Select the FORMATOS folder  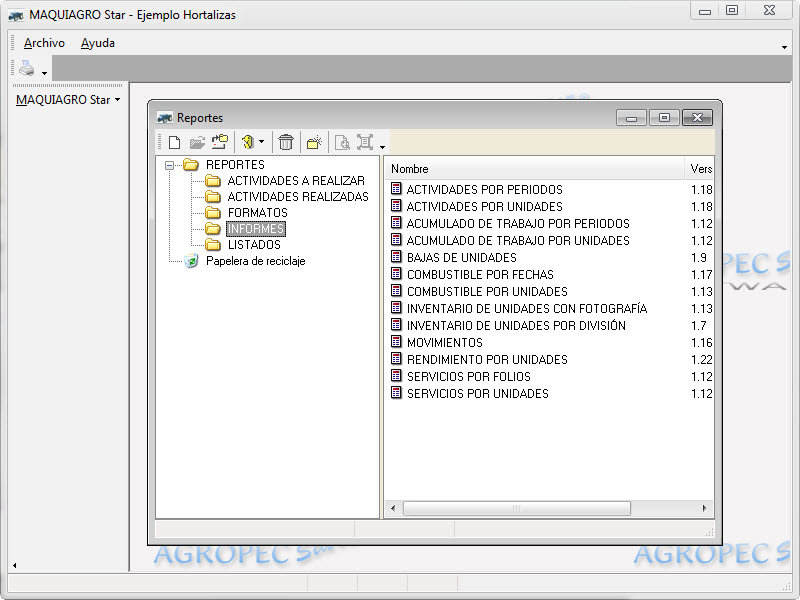258,213
